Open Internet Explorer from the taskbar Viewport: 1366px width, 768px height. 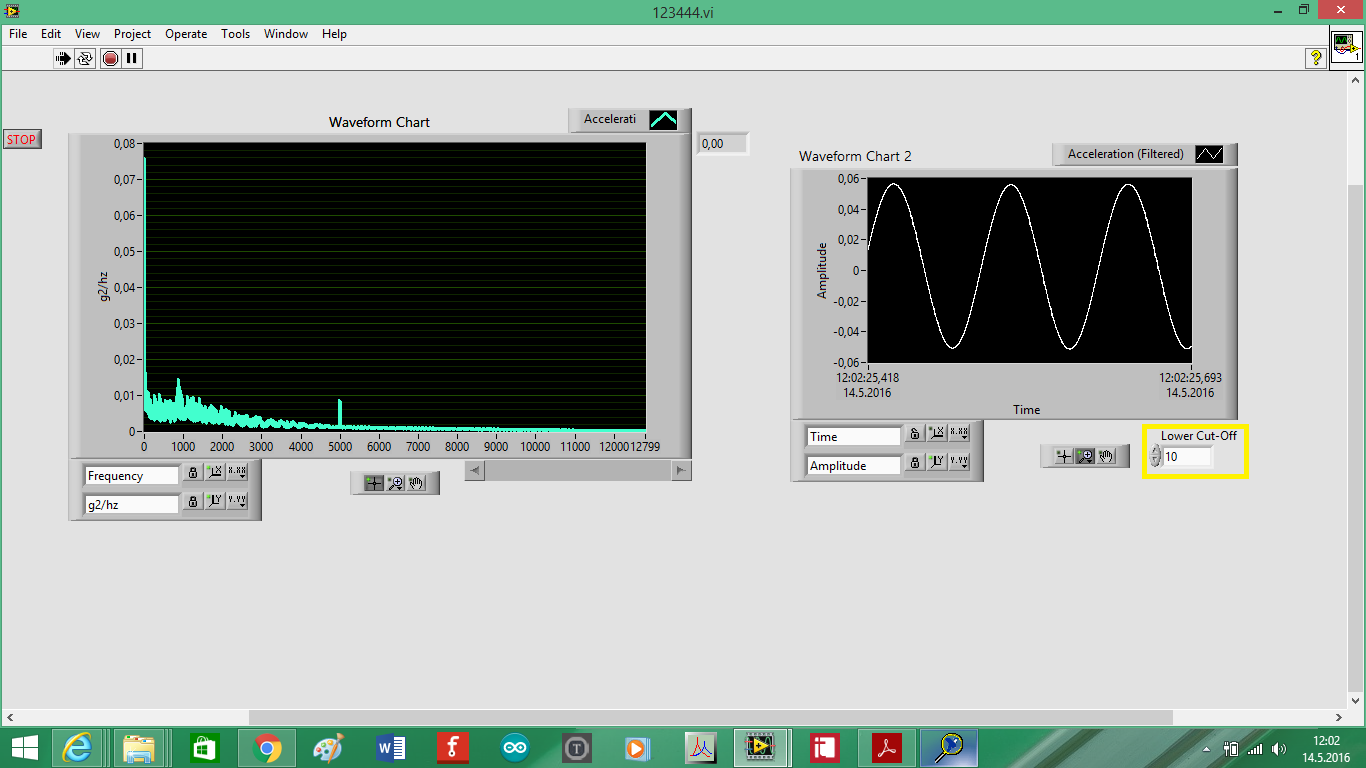coord(79,747)
